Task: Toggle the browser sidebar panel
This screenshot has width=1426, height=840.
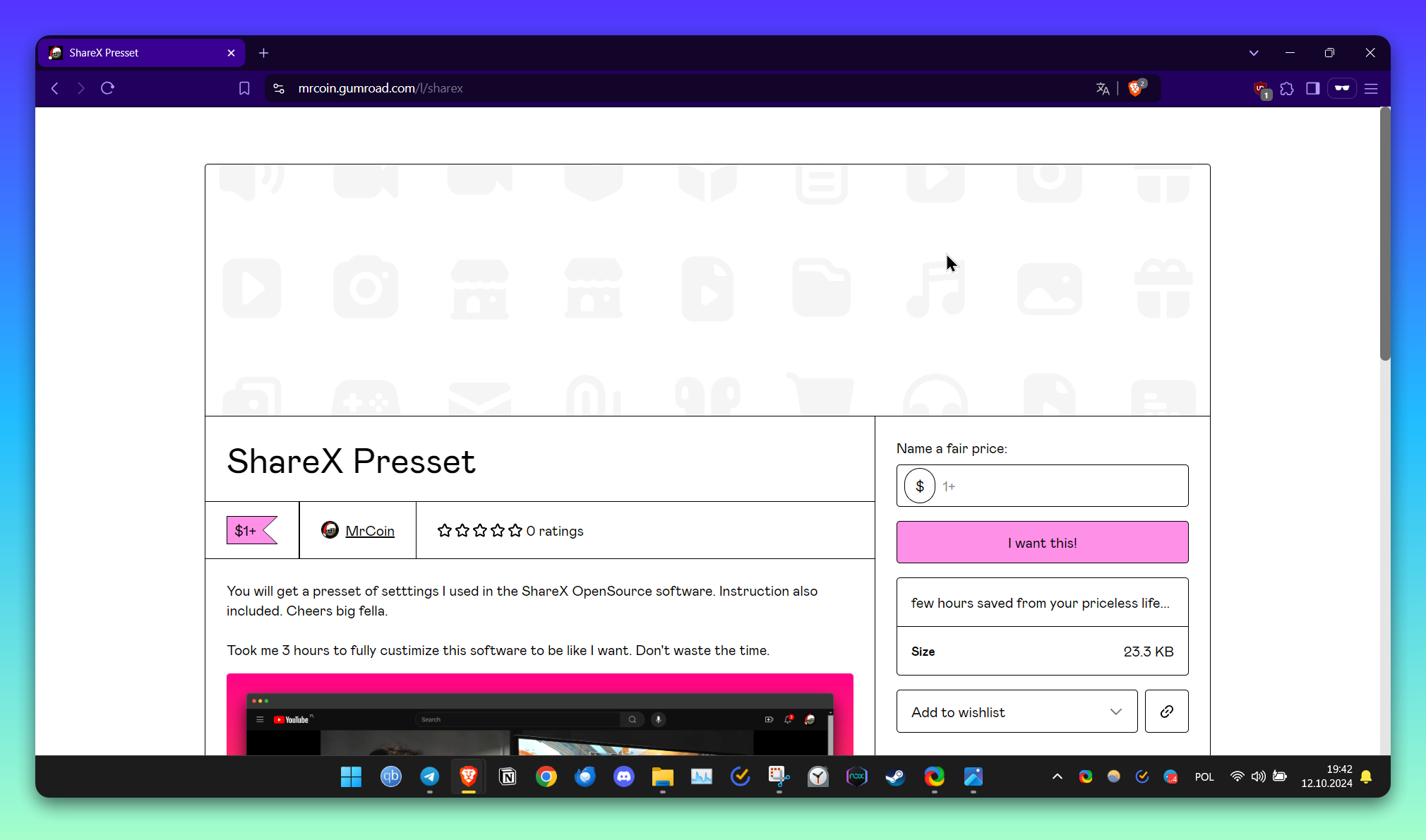Action: coord(1312,88)
